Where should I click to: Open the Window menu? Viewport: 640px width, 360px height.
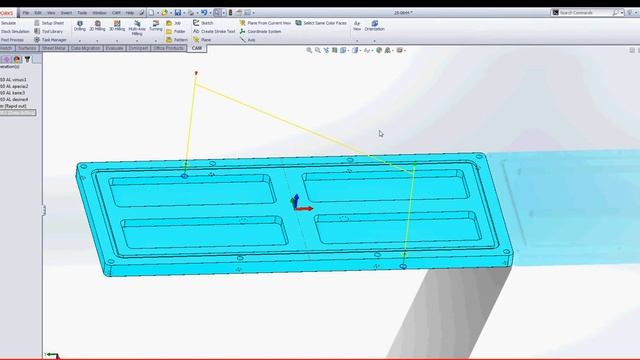[99, 13]
